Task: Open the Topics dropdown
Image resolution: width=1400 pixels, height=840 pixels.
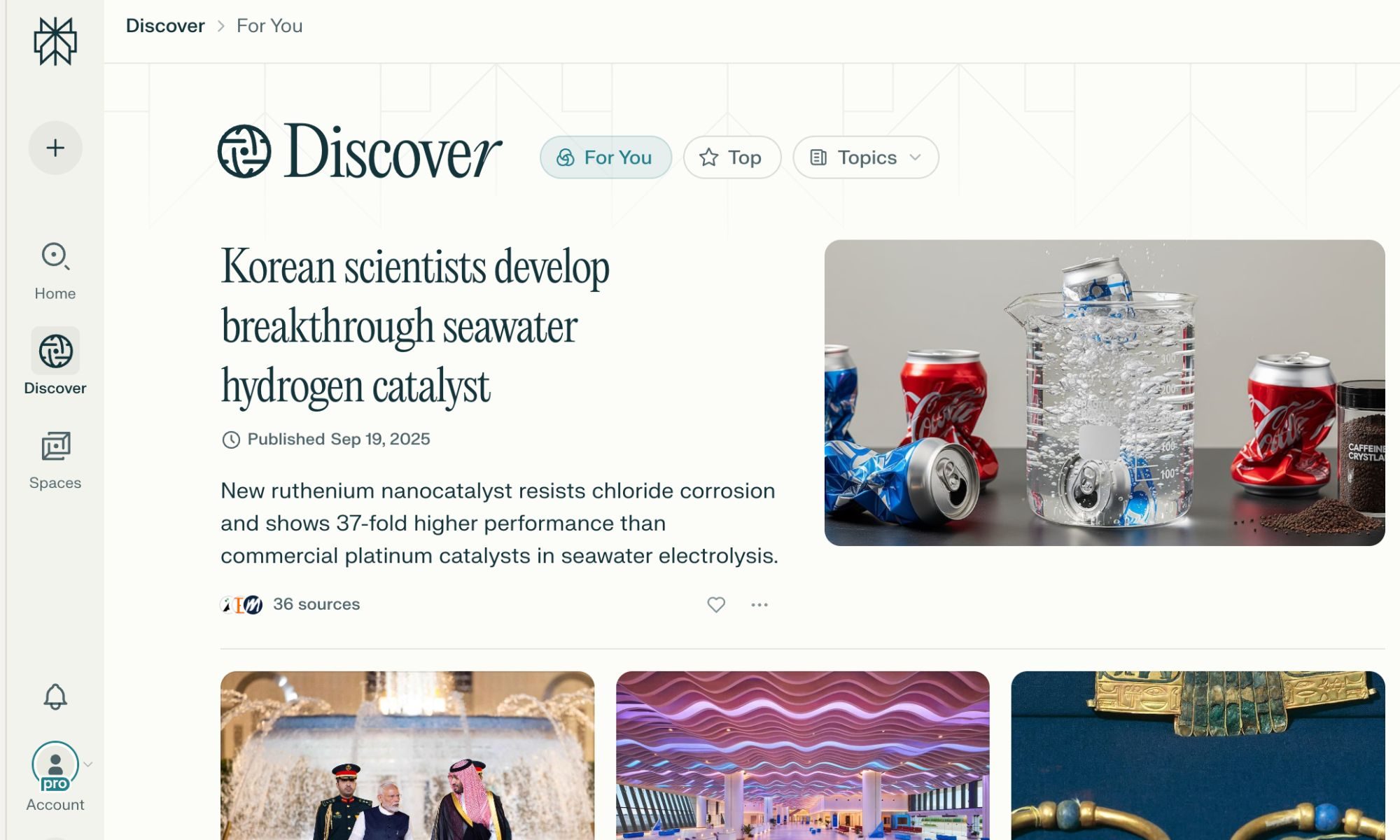Action: point(865,157)
